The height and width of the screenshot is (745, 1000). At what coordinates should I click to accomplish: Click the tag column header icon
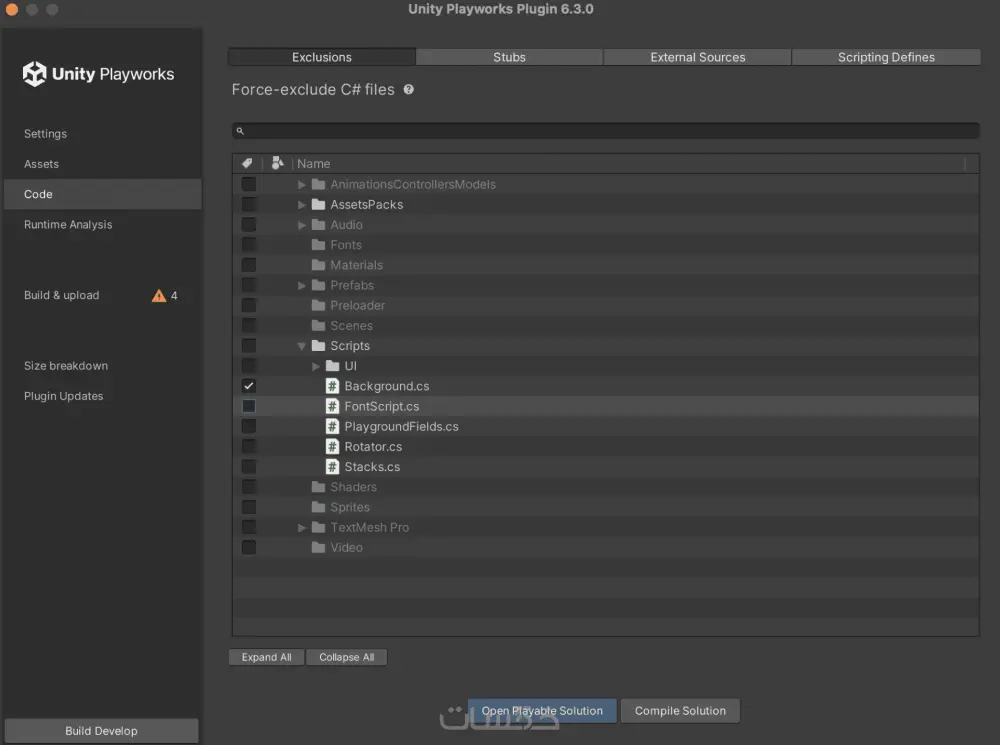247,163
